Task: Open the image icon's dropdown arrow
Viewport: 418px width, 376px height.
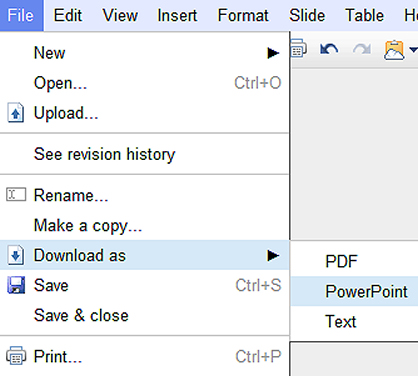Action: (x=413, y=50)
